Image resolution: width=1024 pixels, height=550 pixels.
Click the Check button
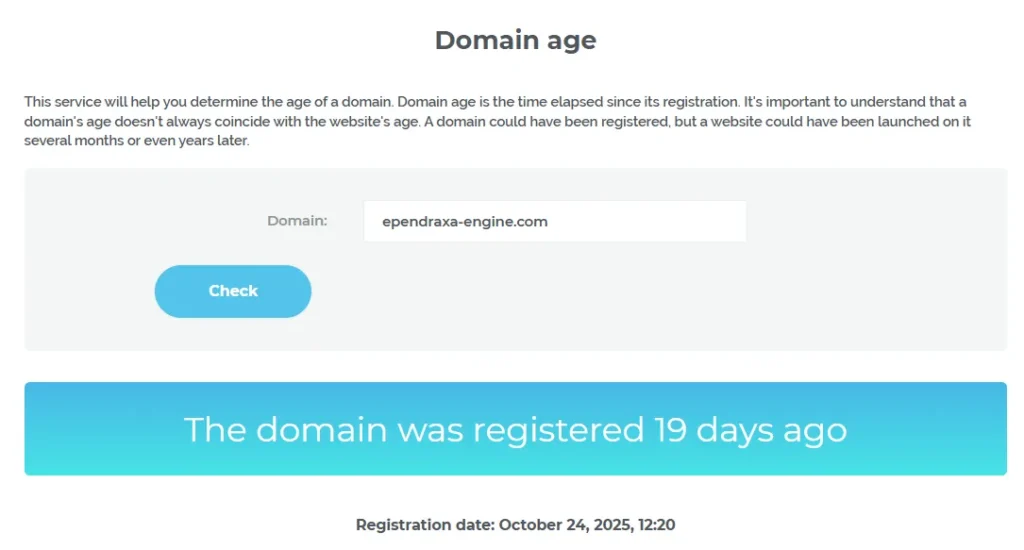[233, 291]
